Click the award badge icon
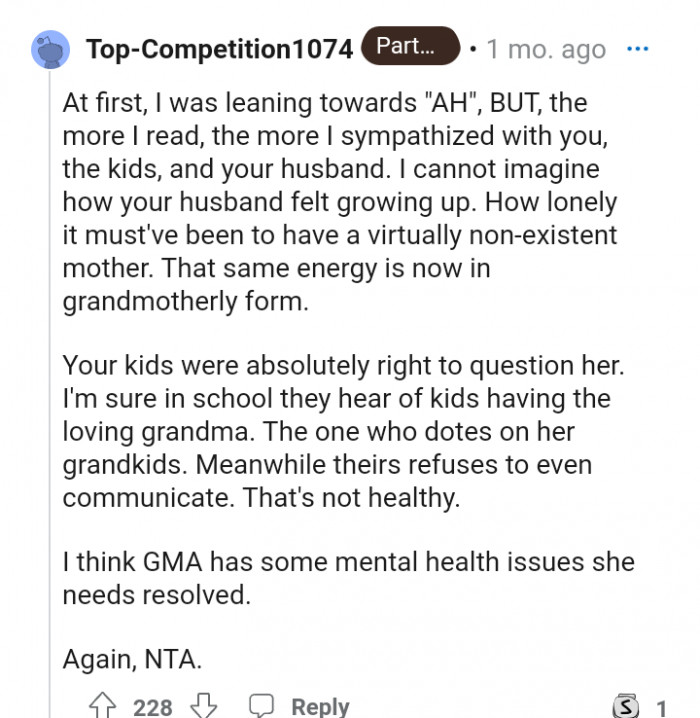Screen dimensions: 700x718 pos(624,707)
